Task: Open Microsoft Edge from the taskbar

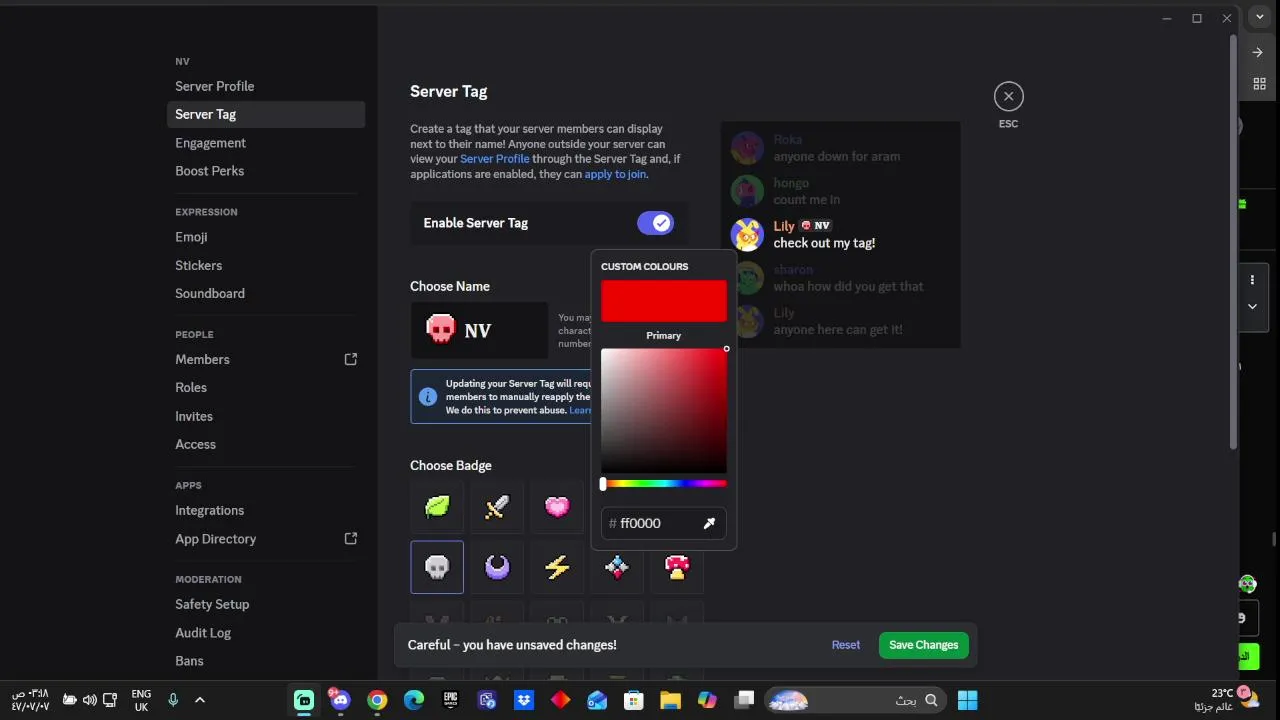Action: tap(414, 700)
